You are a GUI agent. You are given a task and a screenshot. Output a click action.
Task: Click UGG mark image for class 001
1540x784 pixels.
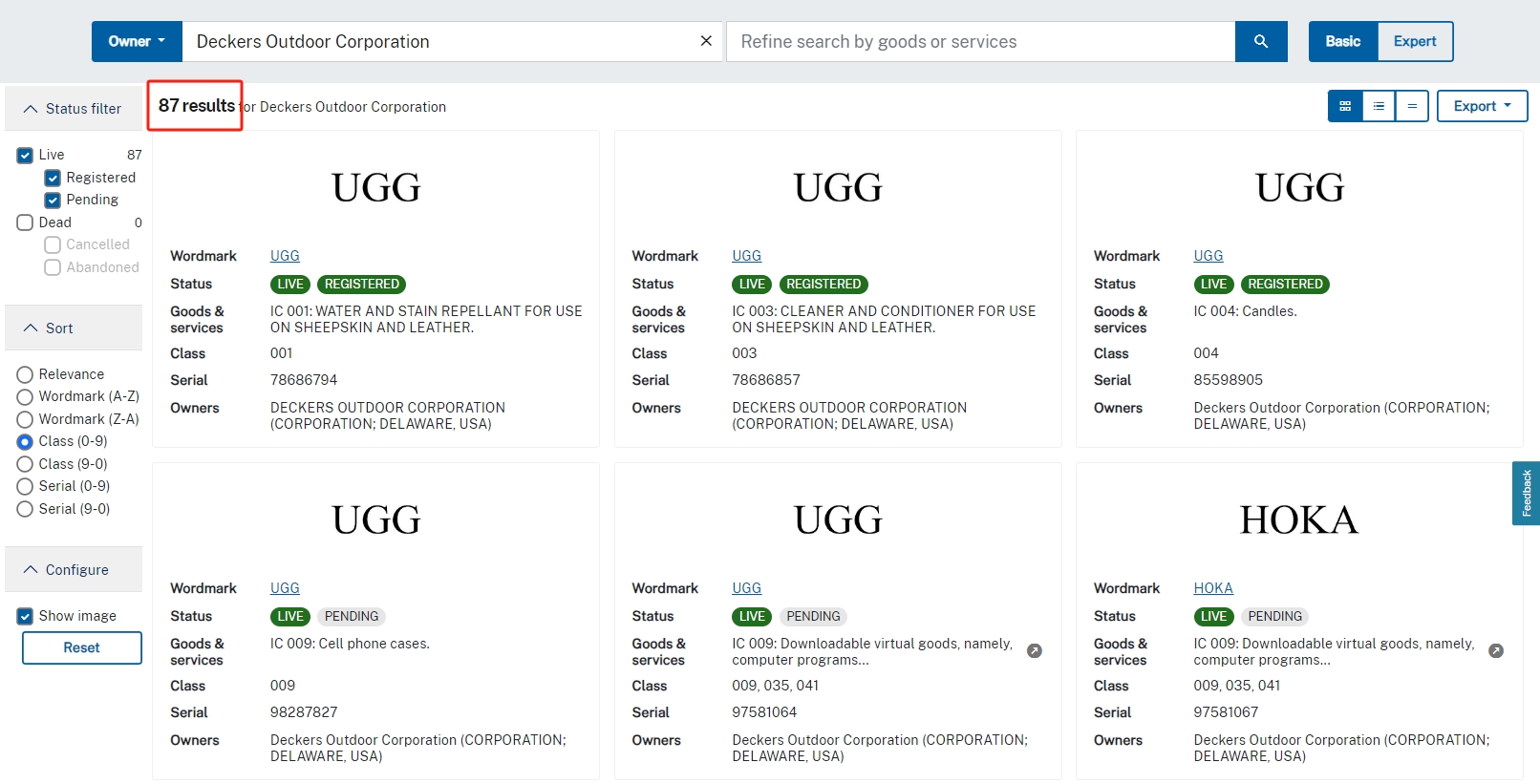pos(375,188)
